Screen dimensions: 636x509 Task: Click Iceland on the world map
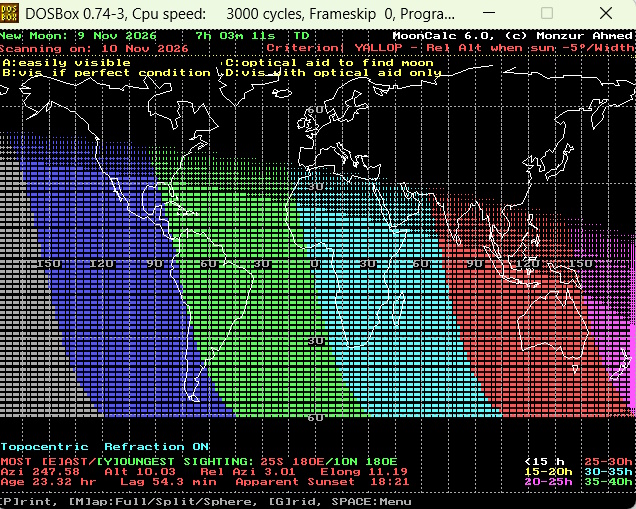click(x=282, y=93)
